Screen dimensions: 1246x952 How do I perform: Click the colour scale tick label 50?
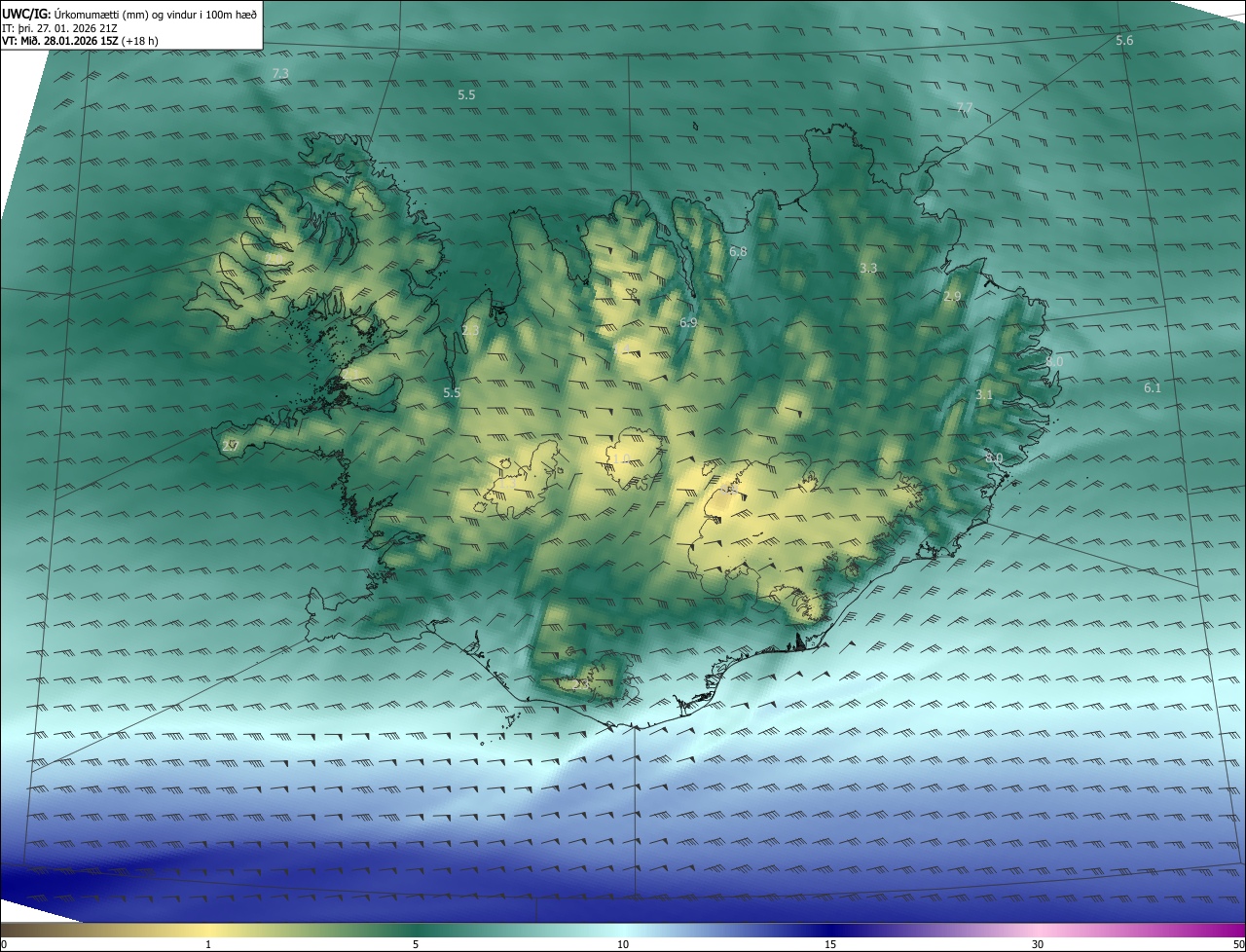coord(1238,944)
